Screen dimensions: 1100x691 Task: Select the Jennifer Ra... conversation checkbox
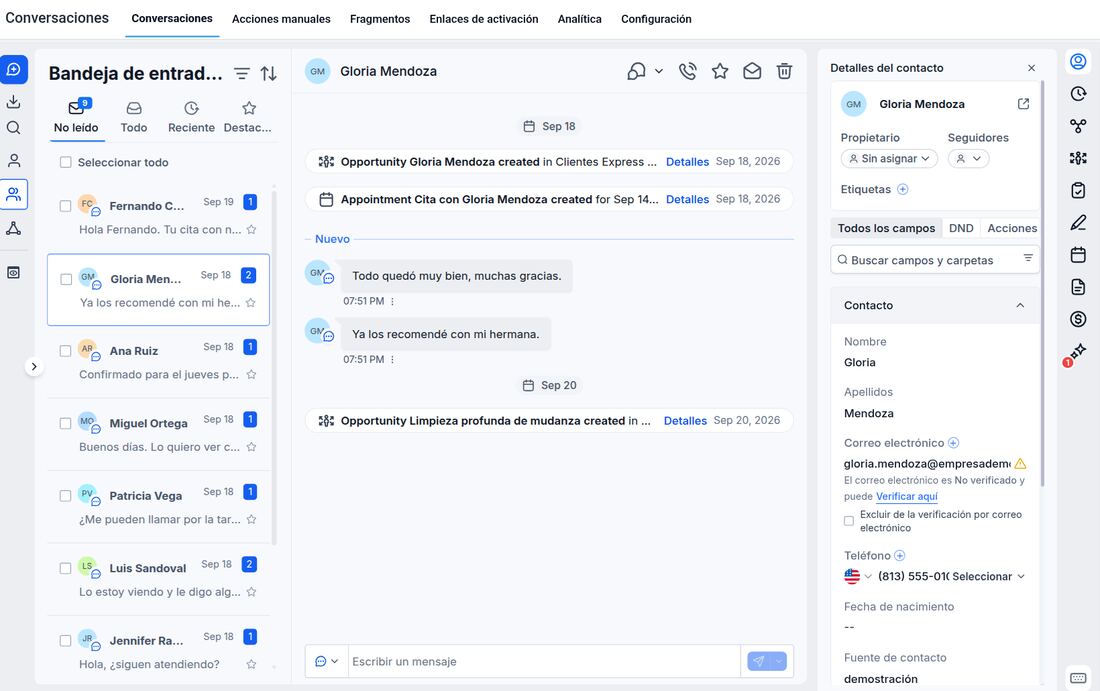coord(65,640)
